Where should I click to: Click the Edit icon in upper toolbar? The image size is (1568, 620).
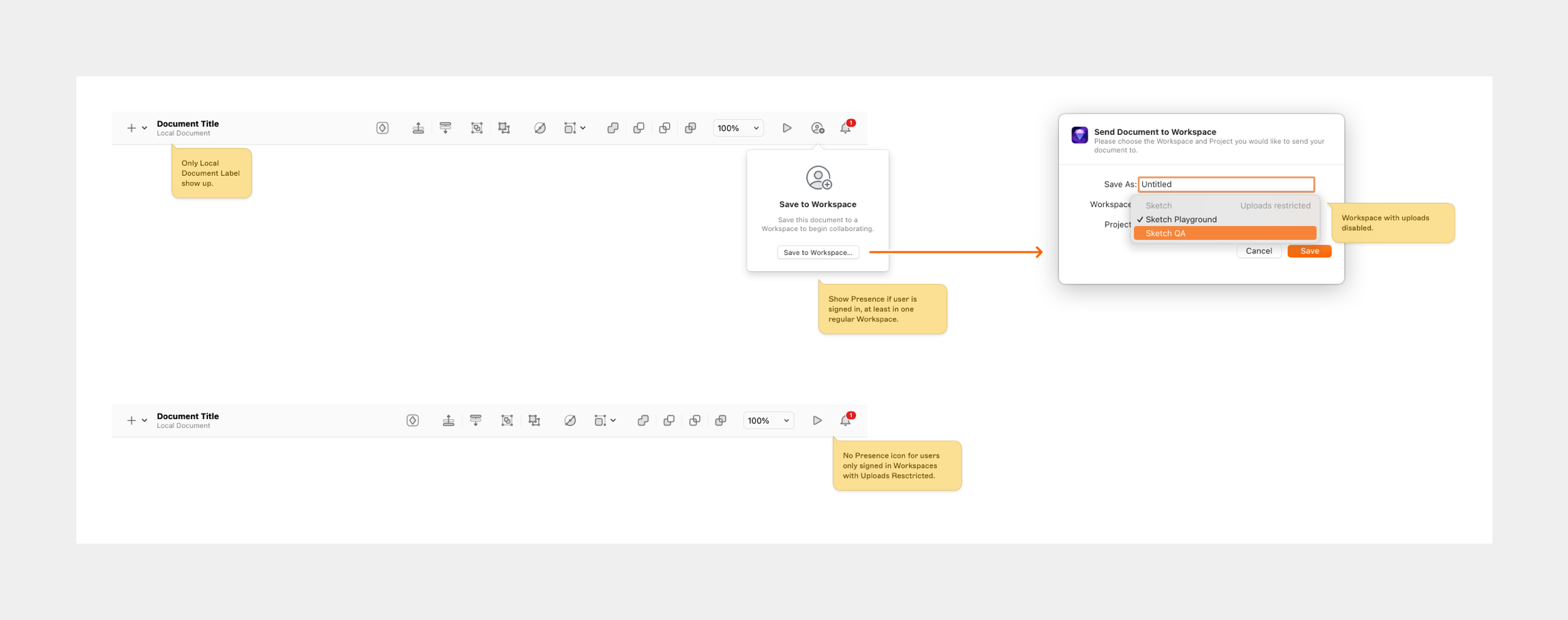(540, 128)
